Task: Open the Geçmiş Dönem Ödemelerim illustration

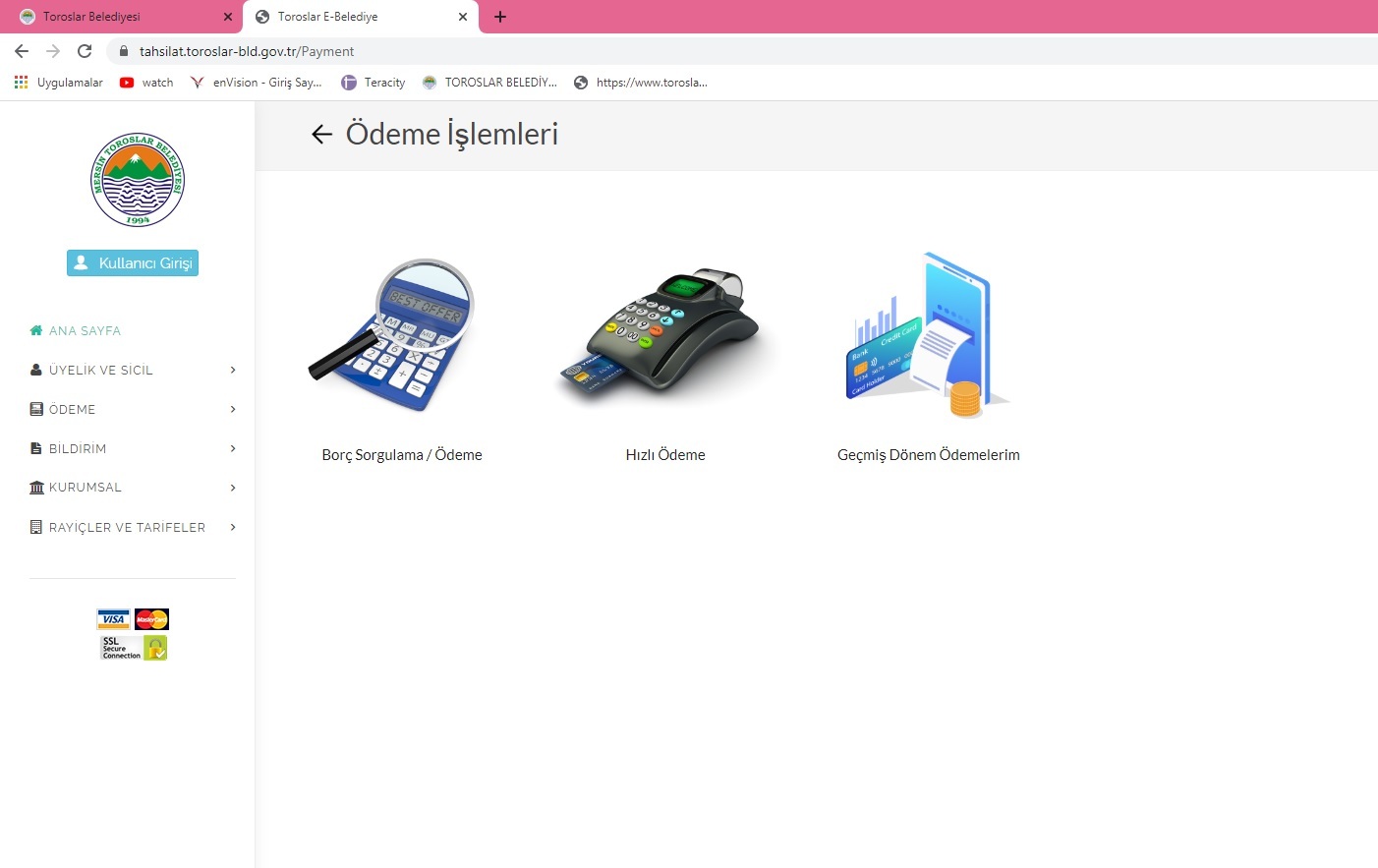Action: tap(928, 336)
